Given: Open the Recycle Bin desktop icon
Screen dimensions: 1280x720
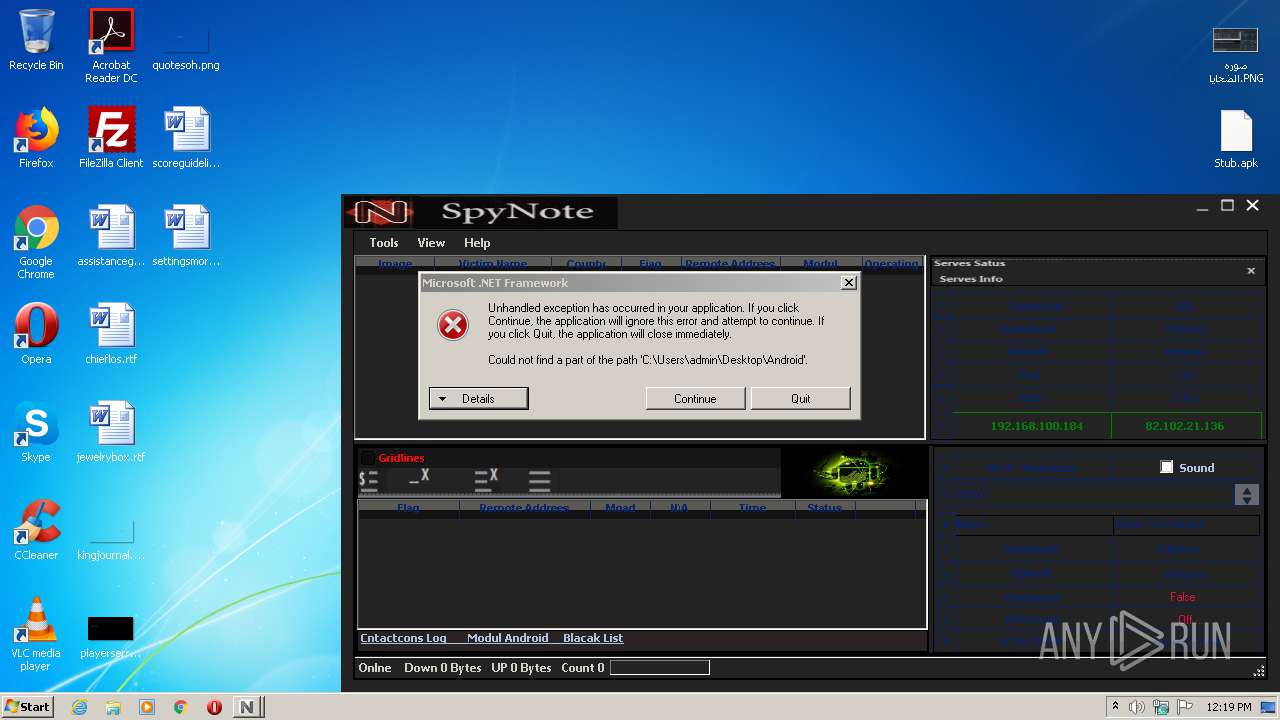Looking at the screenshot, I should (36, 40).
